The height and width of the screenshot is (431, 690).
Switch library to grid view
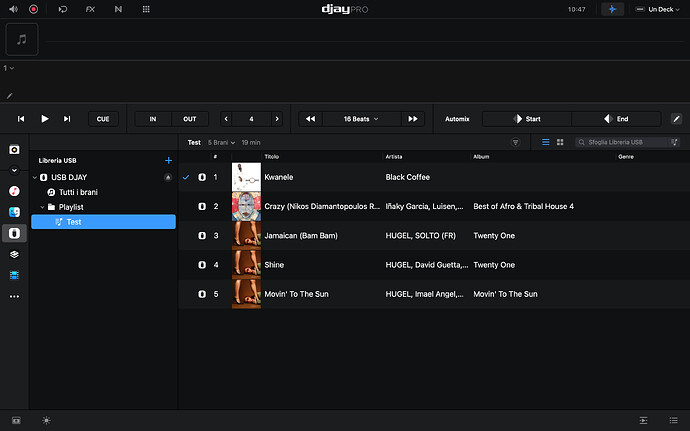(560, 142)
